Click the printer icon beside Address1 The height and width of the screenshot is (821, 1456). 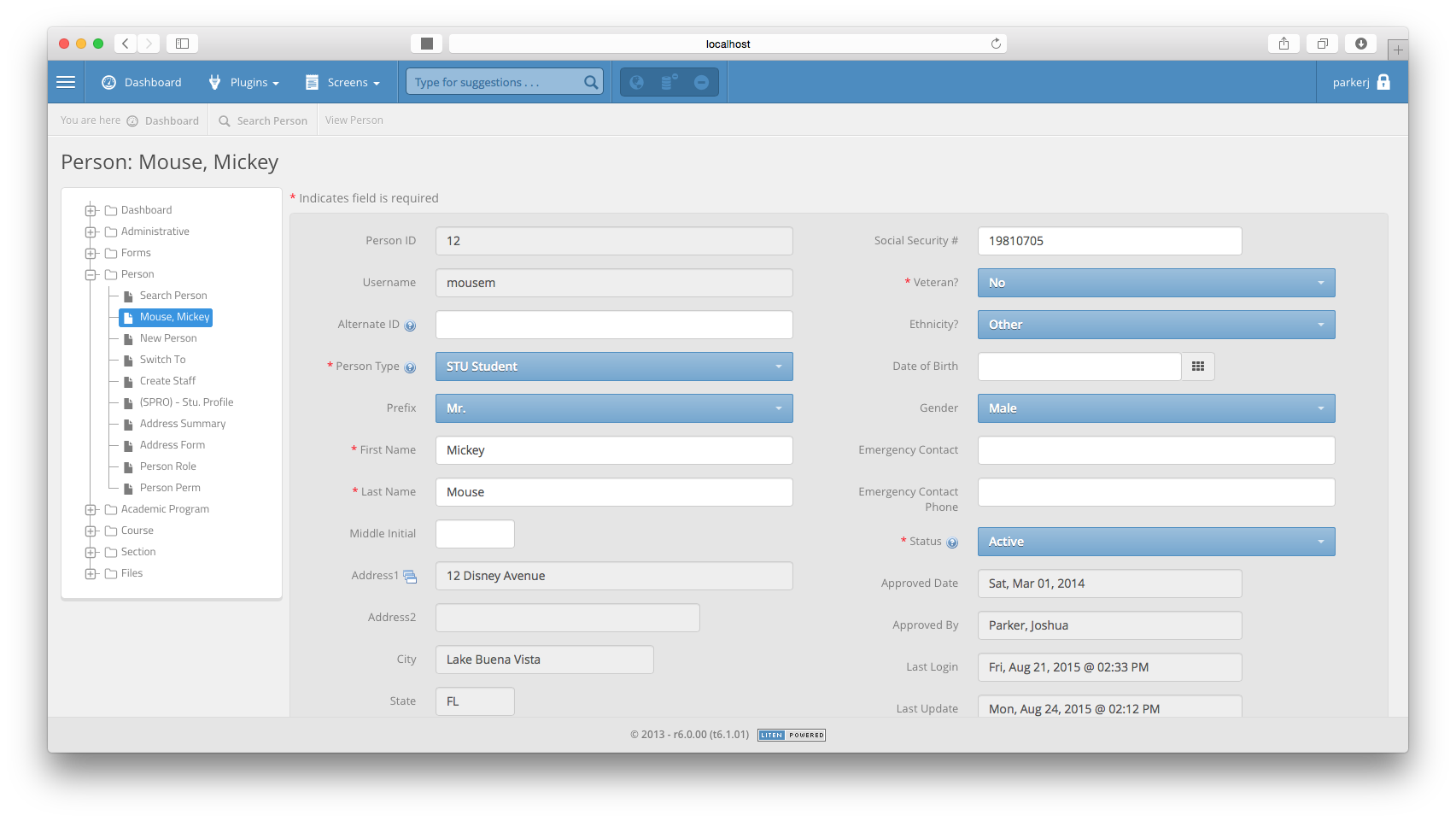tap(410, 576)
